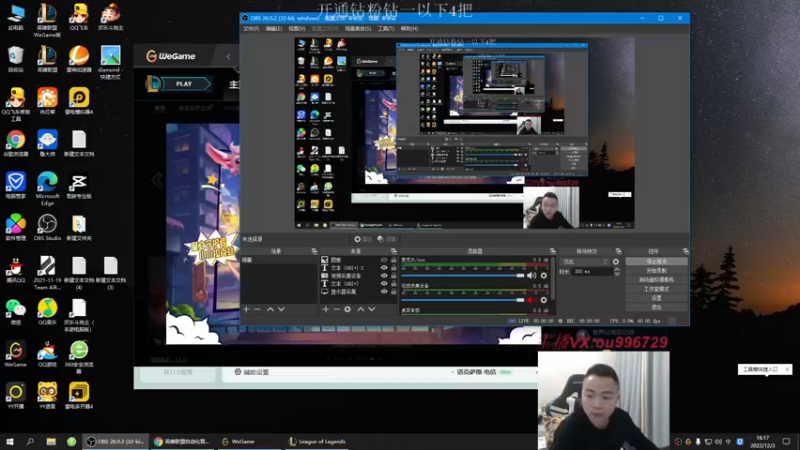Screen dimensions: 800x450
Task: Toggle visibility of 文本 (GDI+) source
Action: pyautogui.click(x=384, y=284)
